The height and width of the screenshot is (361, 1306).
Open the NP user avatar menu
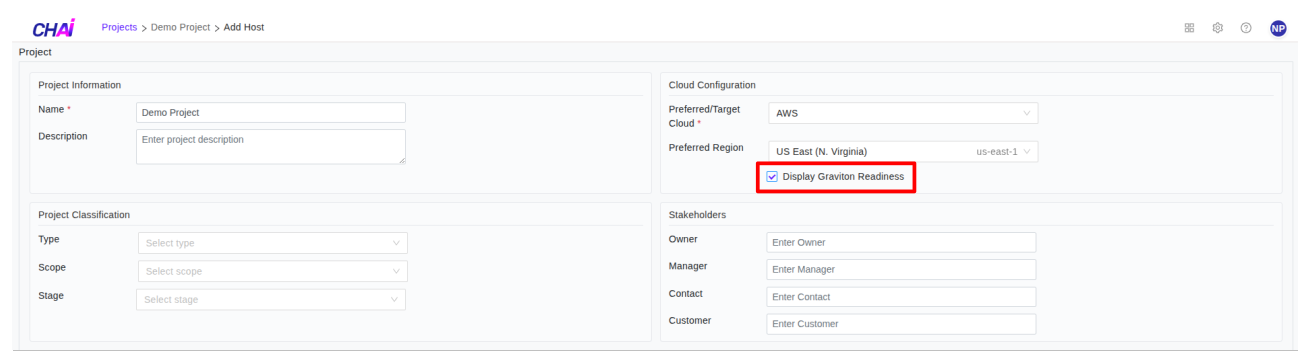click(x=1278, y=28)
